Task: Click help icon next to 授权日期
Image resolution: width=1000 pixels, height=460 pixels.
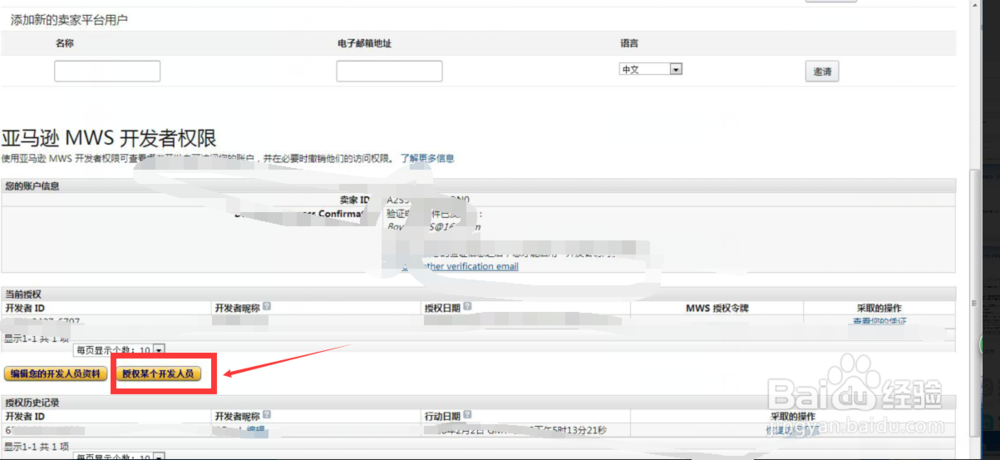Action: point(468,306)
